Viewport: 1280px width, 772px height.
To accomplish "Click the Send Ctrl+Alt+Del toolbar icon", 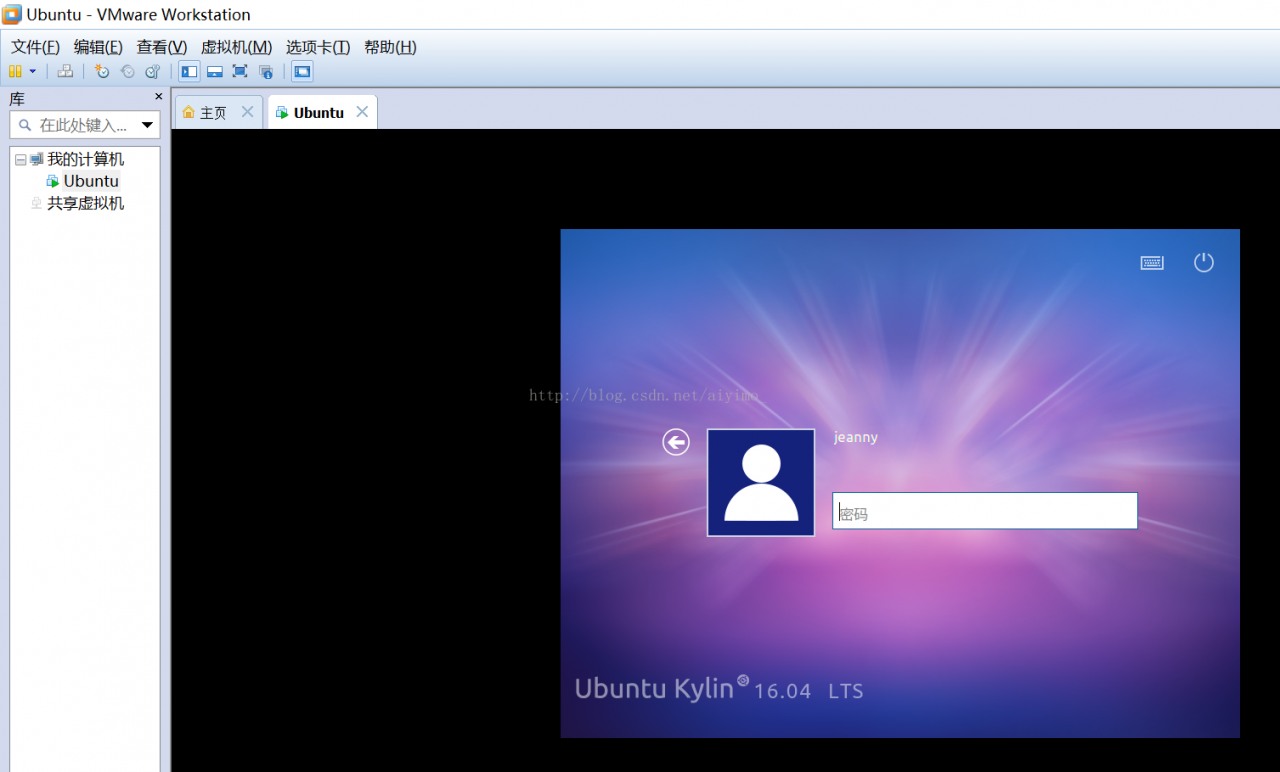I will point(65,71).
